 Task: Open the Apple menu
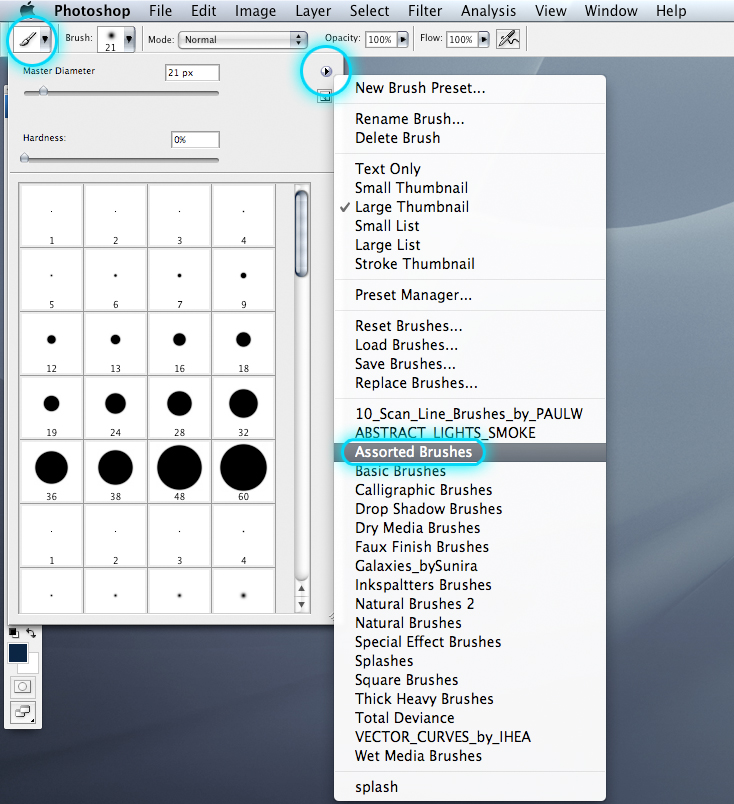(27, 10)
